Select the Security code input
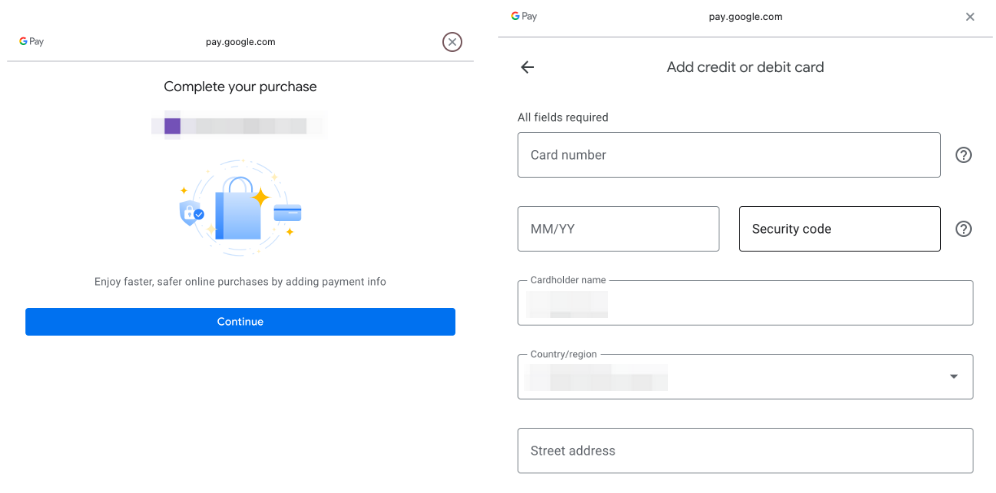 [839, 229]
